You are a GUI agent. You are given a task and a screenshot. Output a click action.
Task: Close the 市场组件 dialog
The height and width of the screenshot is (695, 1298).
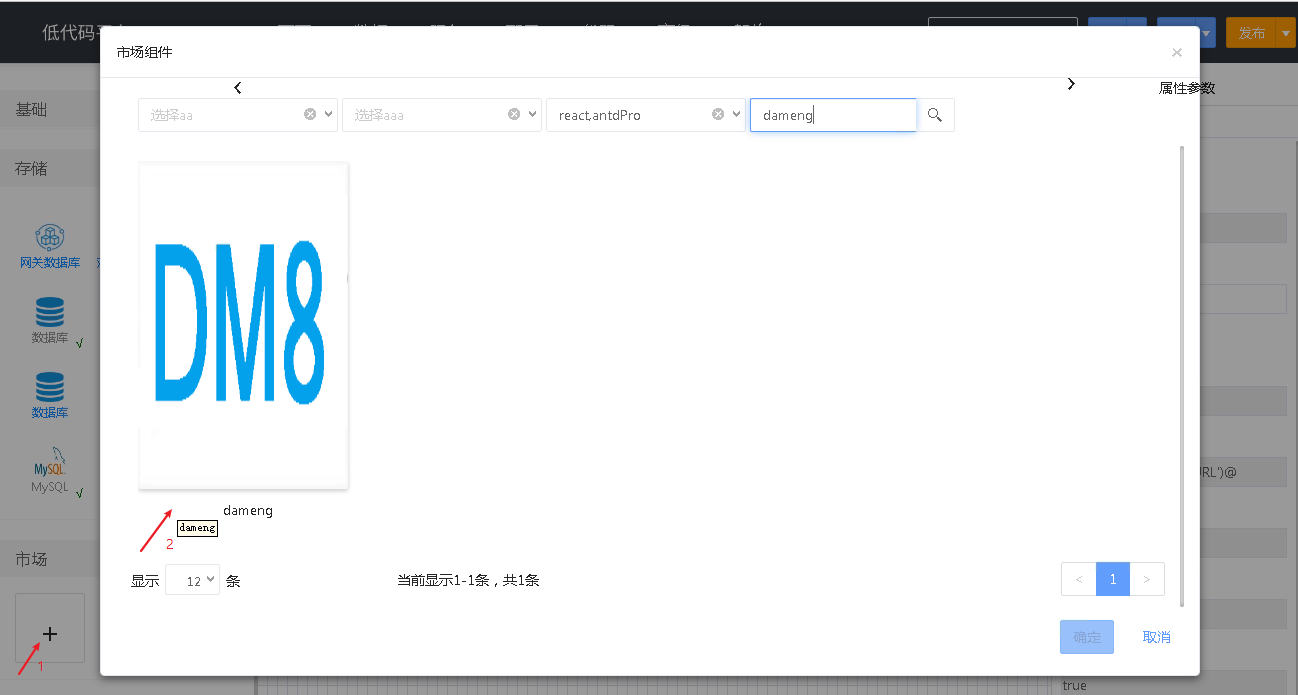(x=1177, y=53)
